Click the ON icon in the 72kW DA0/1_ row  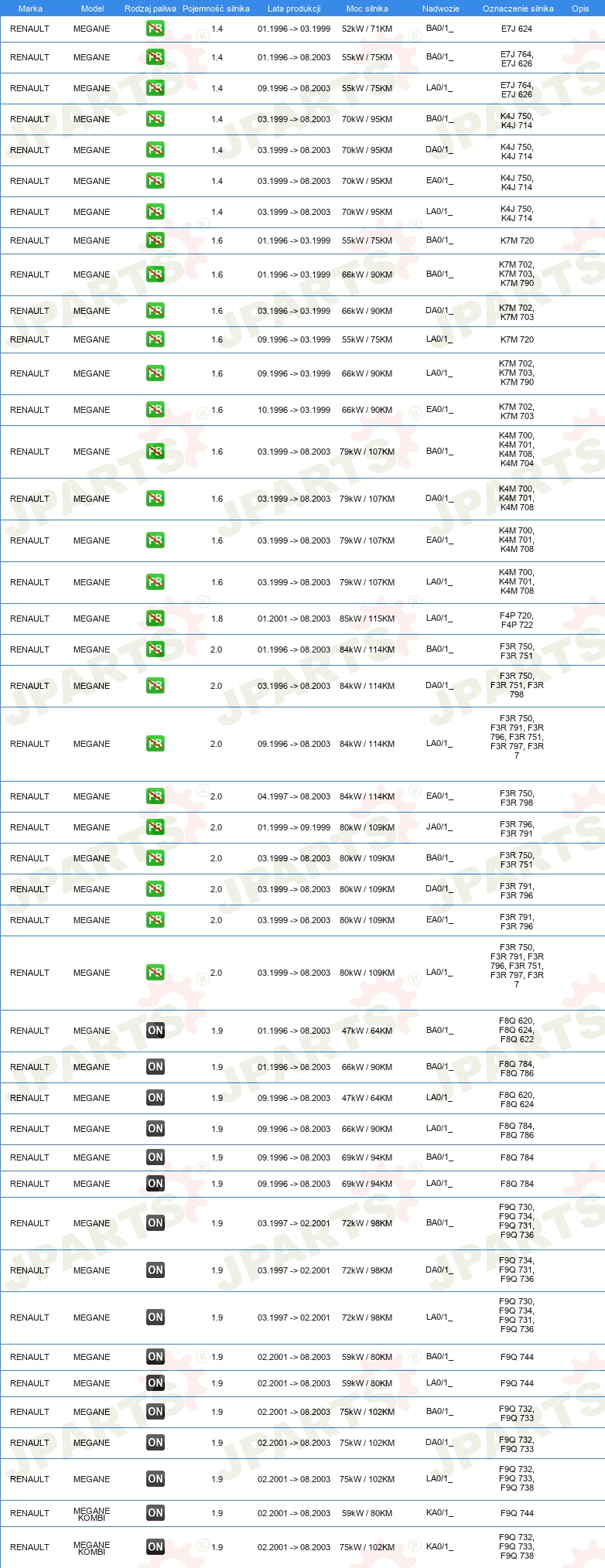coord(156,1270)
